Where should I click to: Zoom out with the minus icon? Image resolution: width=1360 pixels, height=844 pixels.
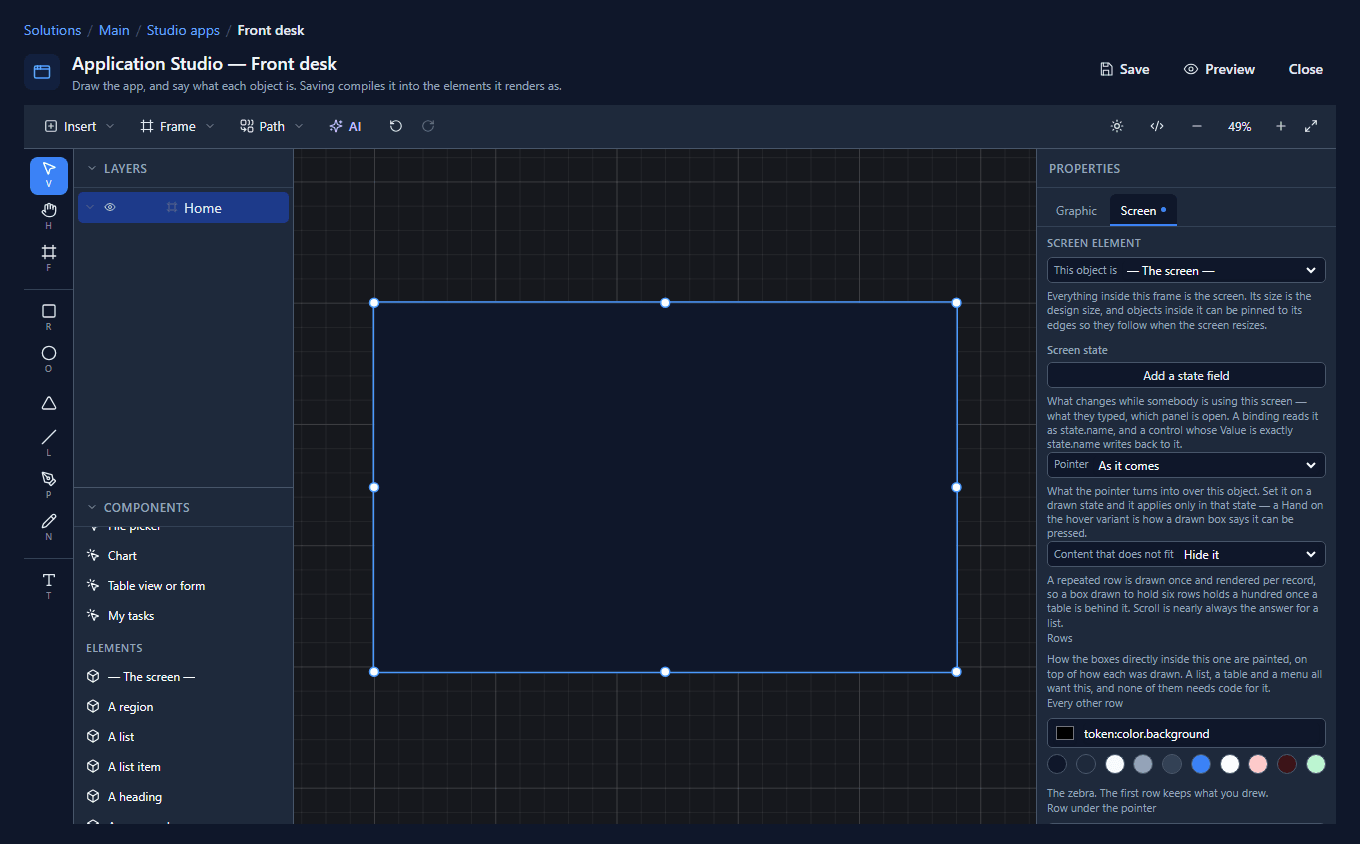point(1197,126)
